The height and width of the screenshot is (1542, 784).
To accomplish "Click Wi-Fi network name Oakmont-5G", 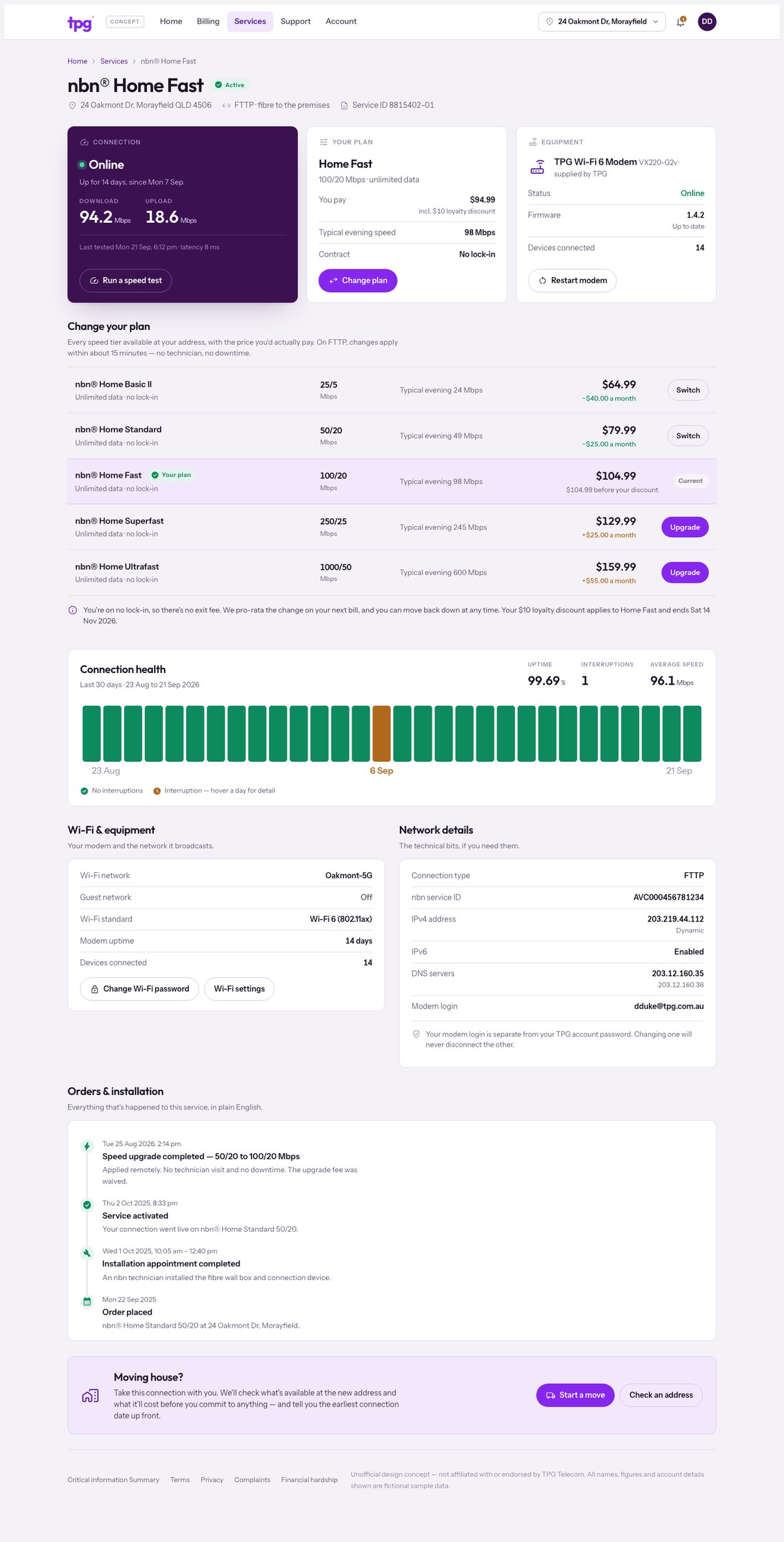I will point(349,876).
